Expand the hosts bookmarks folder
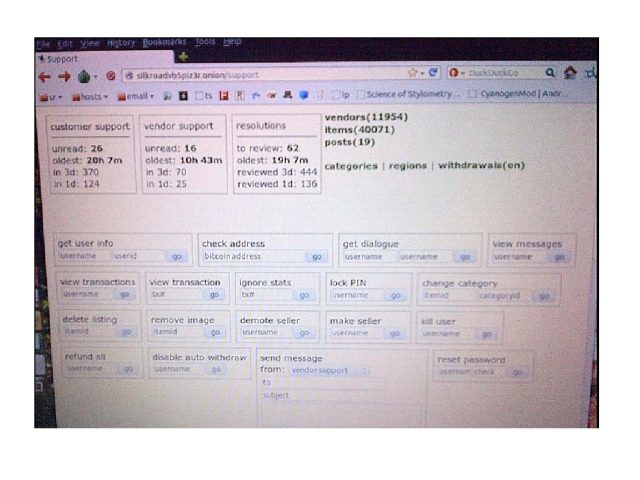 pos(90,97)
